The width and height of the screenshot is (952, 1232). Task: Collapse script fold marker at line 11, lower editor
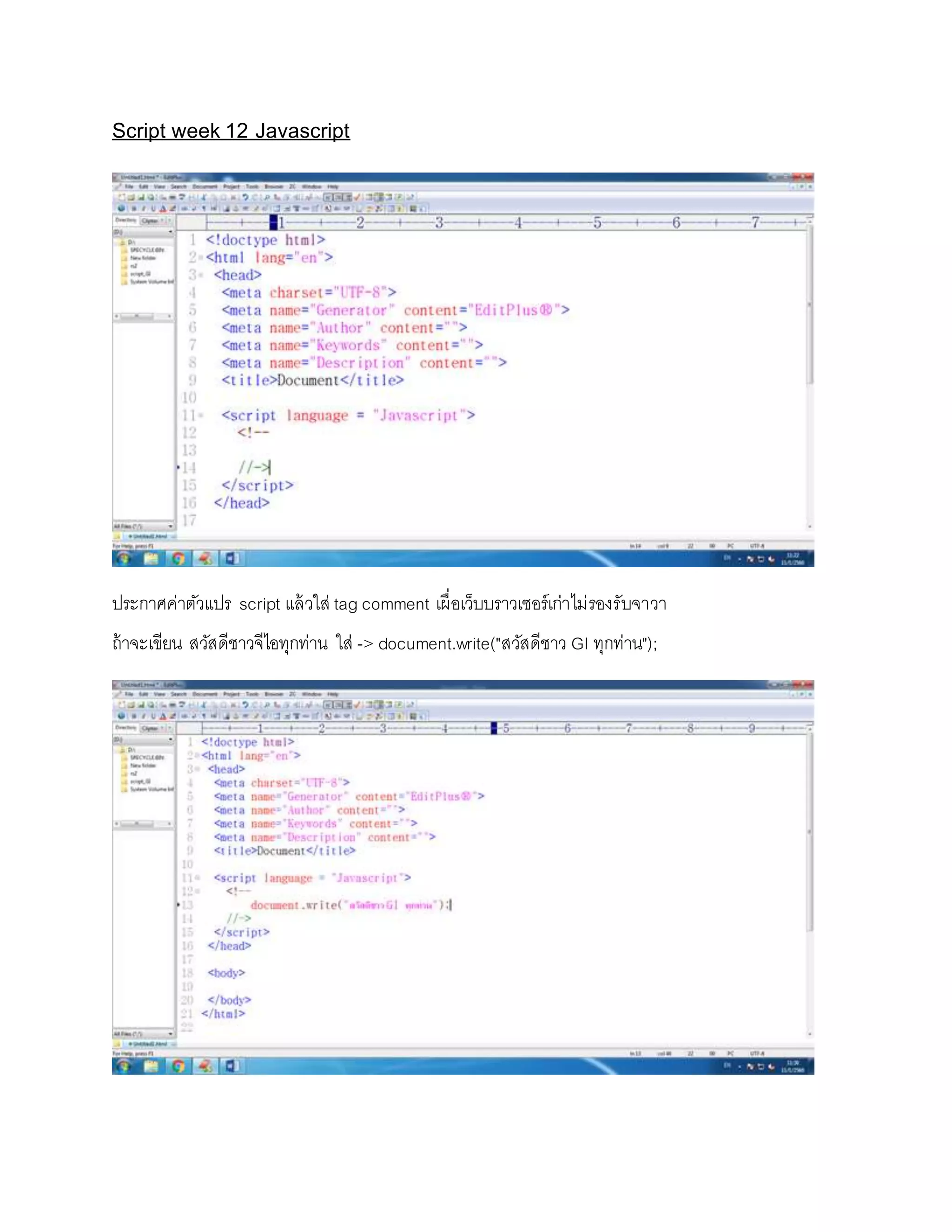[198, 878]
